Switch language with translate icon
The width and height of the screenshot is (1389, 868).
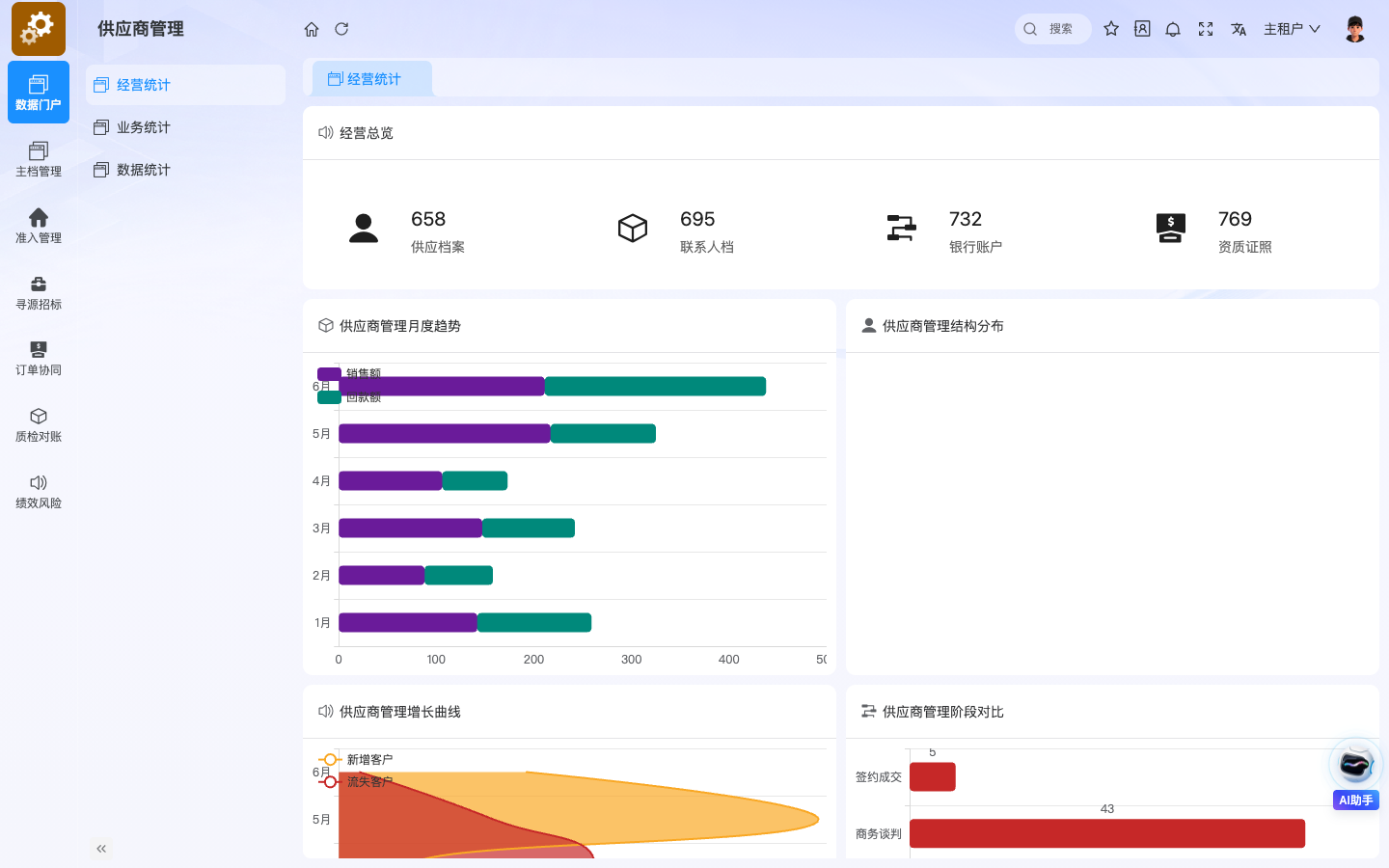click(x=1239, y=29)
